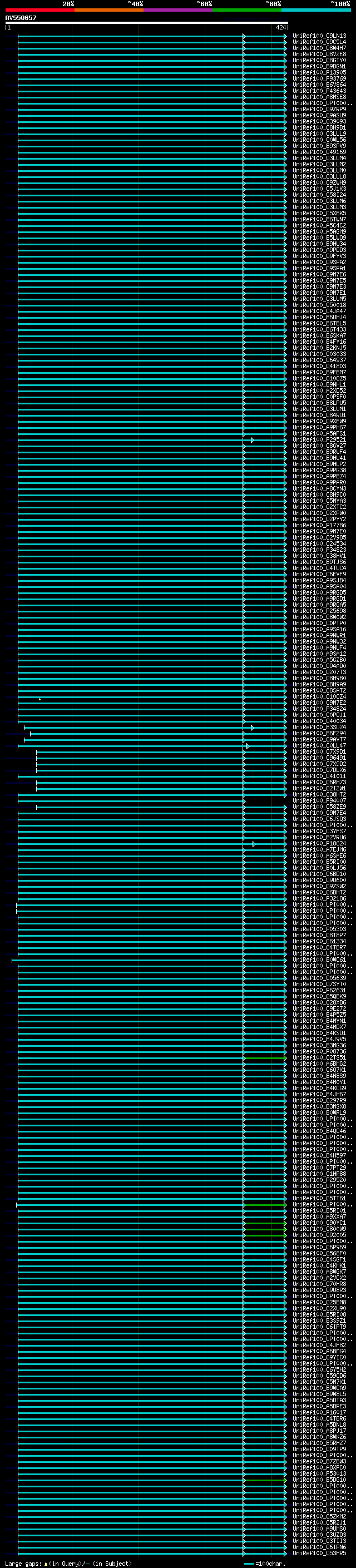356x1568 pixels.
Task: Select UniRef100_P17786 label
Action: (319, 525)
